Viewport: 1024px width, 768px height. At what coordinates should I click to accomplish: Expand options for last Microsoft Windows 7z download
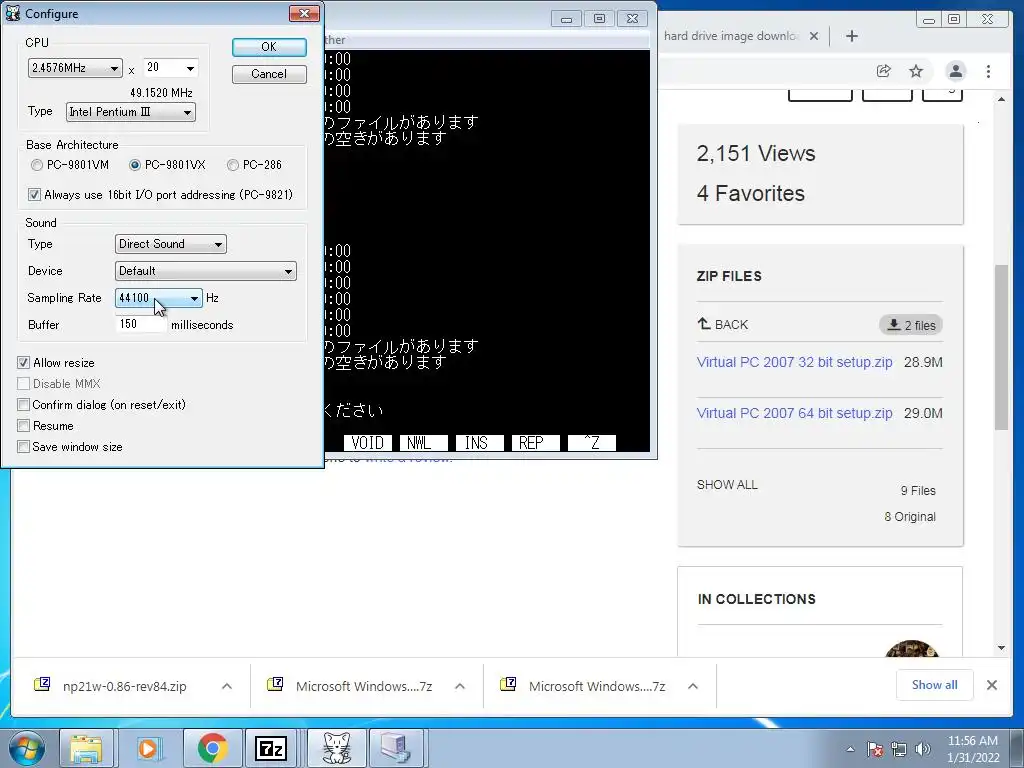pyautogui.click(x=693, y=686)
